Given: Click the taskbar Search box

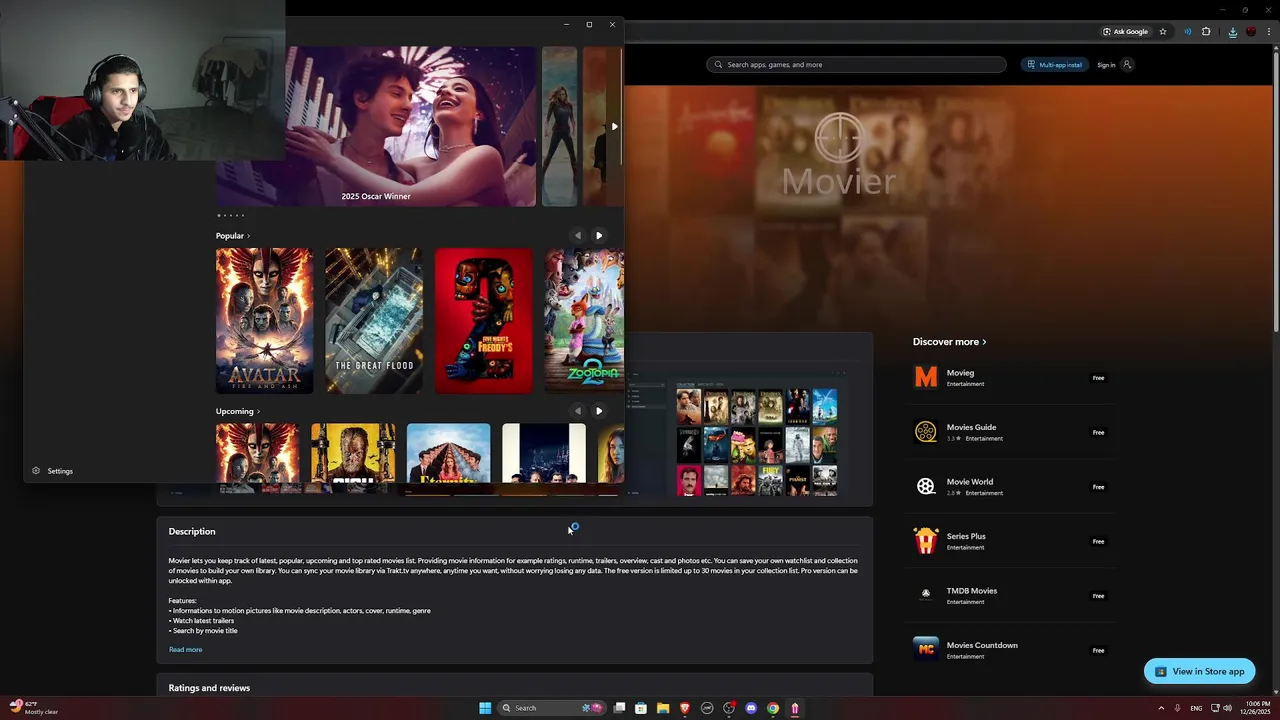Looking at the screenshot, I should [x=553, y=708].
